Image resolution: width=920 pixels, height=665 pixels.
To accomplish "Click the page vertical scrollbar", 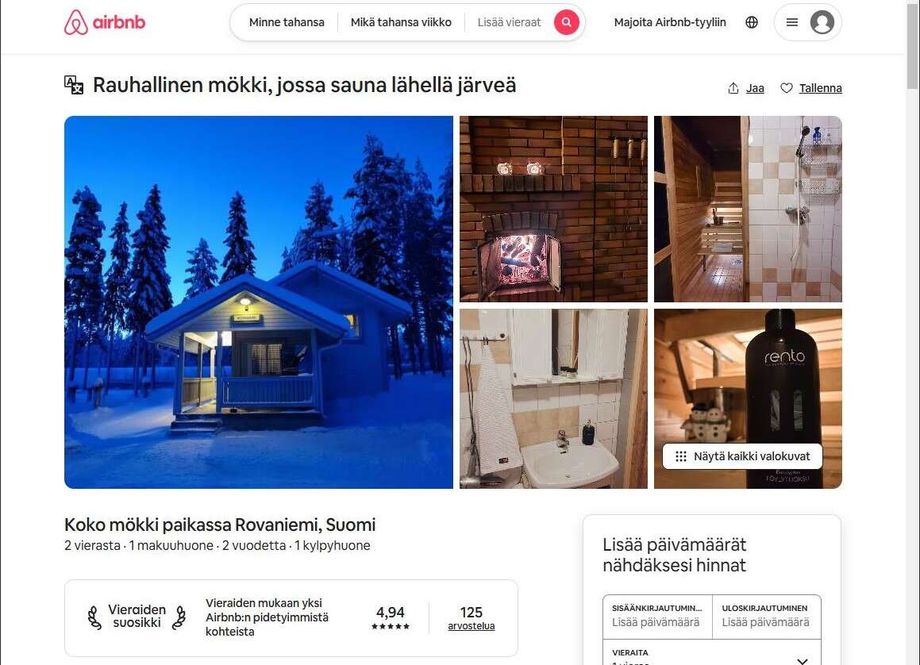I will coord(912,332).
